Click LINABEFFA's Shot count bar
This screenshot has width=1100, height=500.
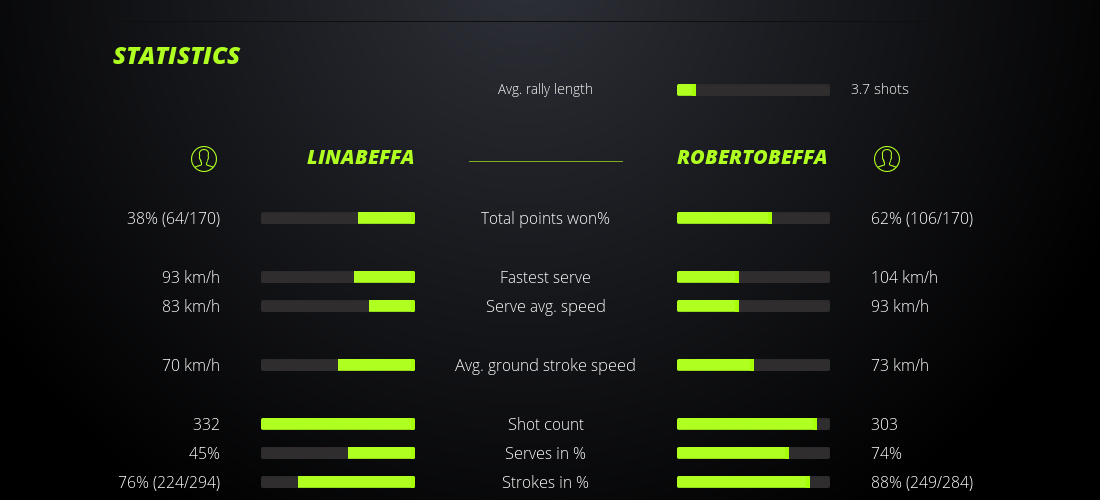click(x=338, y=424)
